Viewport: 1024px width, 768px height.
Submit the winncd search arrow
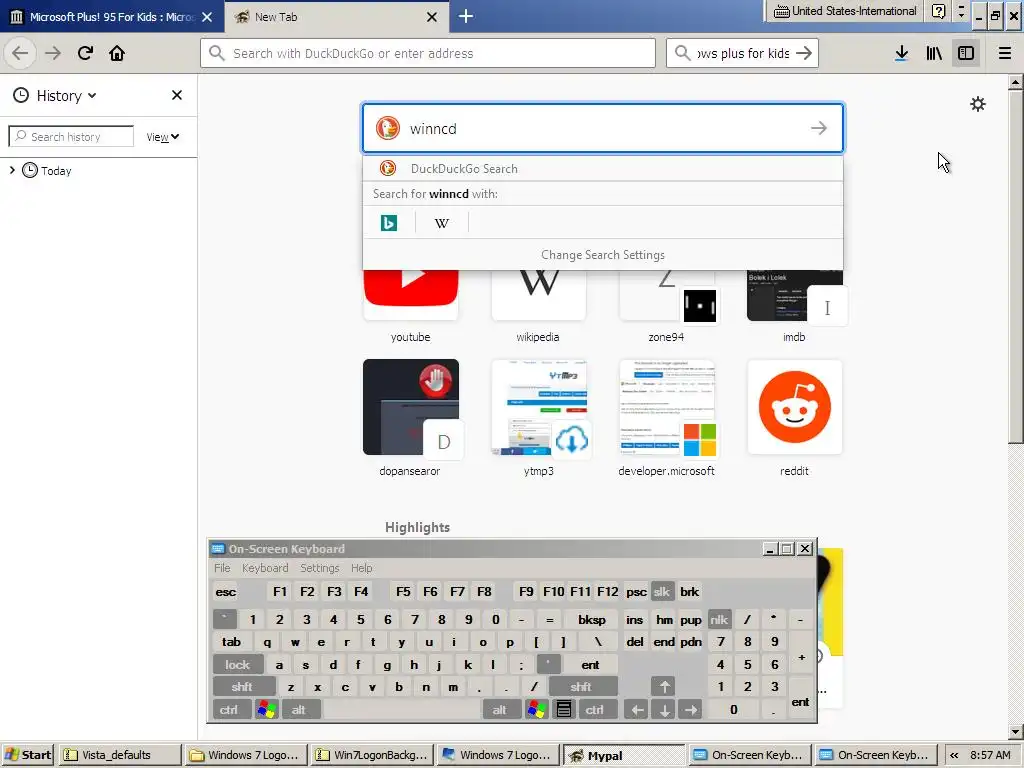[818, 128]
